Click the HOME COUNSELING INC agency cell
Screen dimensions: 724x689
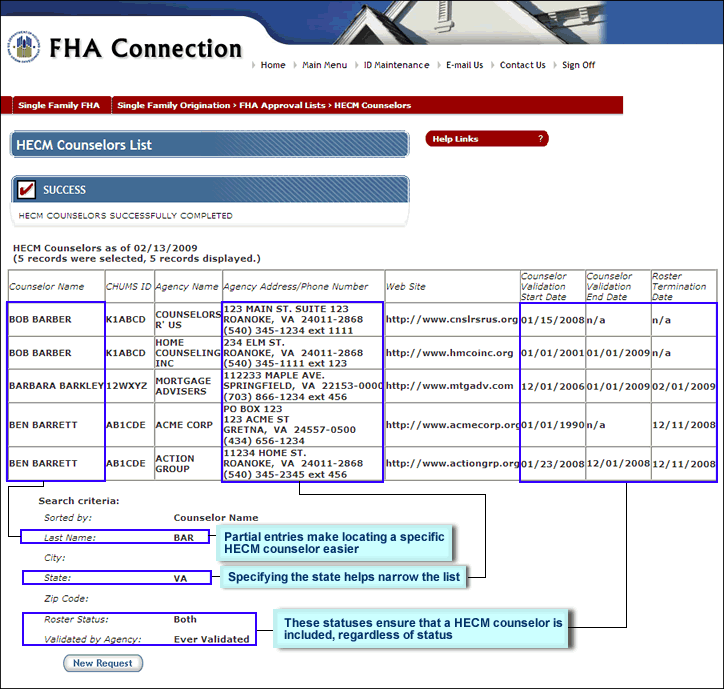(188, 353)
